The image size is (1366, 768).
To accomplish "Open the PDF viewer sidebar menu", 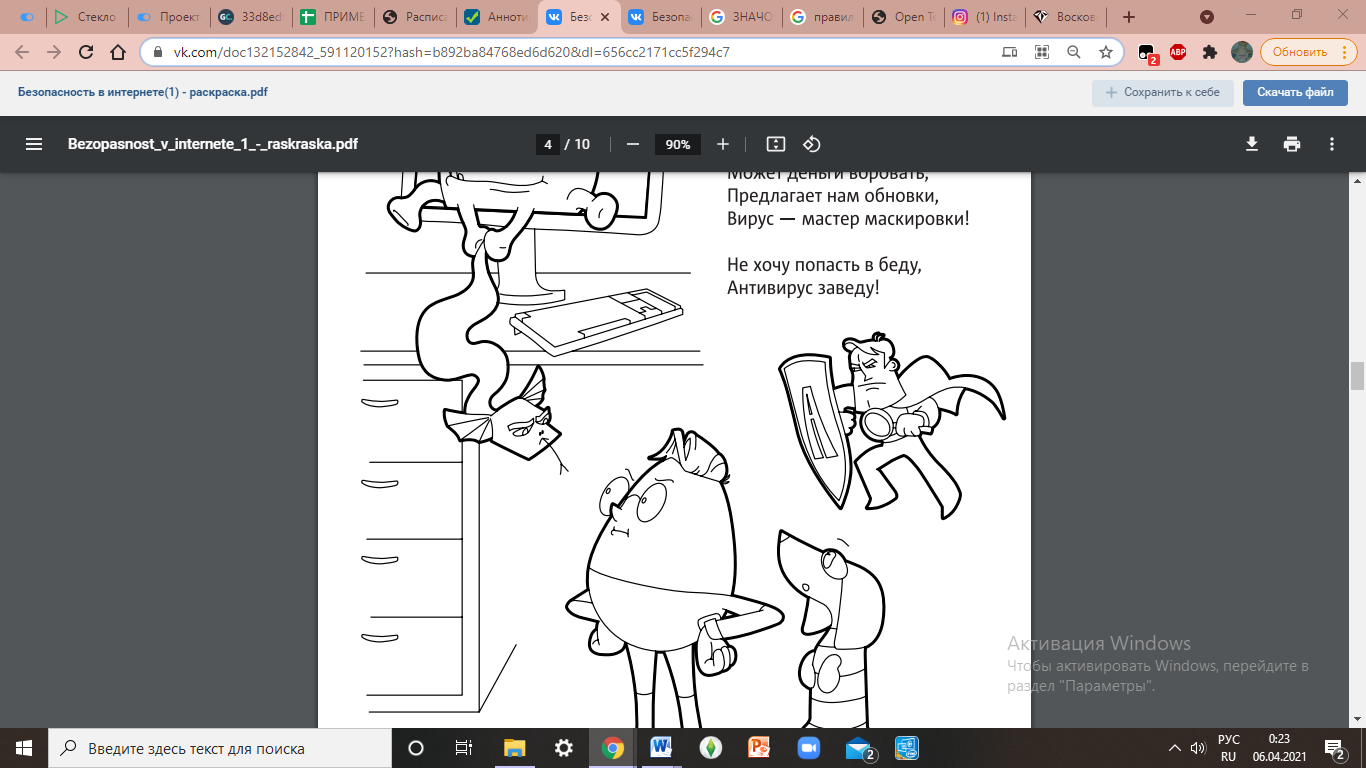I will 34,144.
